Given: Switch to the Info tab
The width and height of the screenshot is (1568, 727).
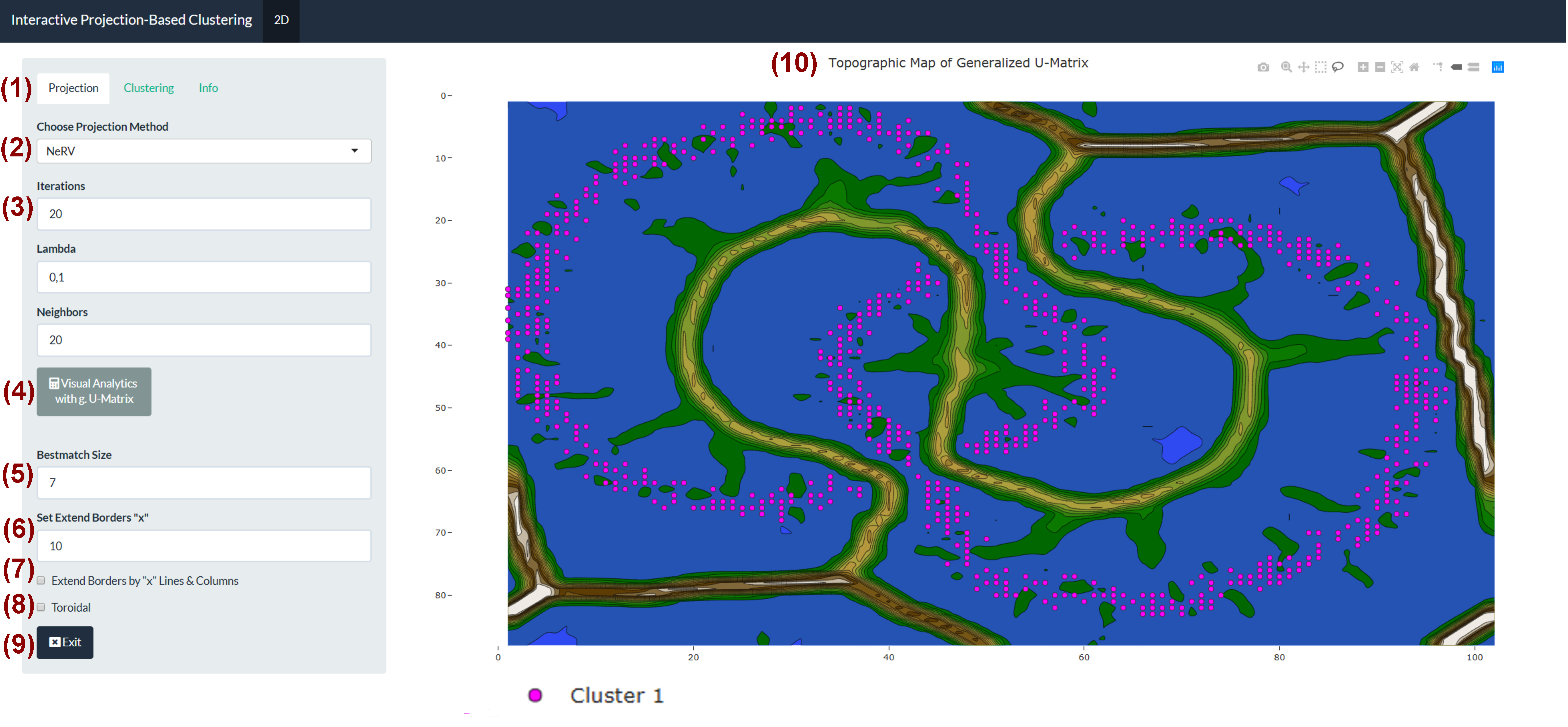Looking at the screenshot, I should (208, 88).
